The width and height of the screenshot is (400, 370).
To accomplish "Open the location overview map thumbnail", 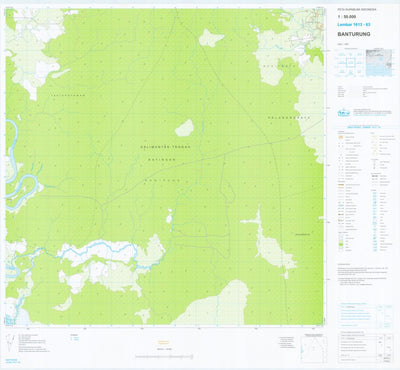I will tap(379, 63).
